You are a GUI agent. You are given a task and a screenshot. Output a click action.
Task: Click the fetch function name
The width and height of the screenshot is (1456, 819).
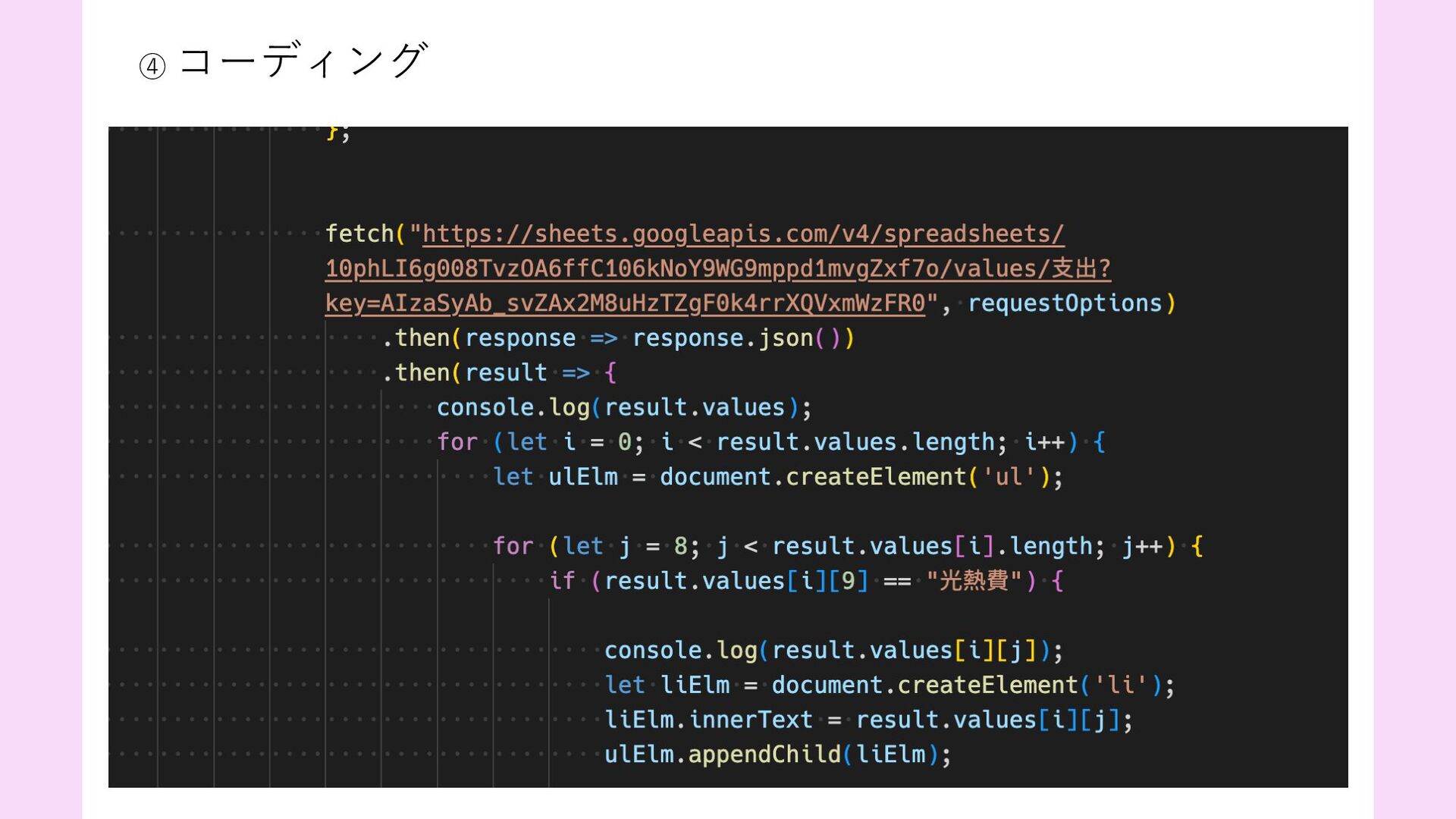coord(359,234)
